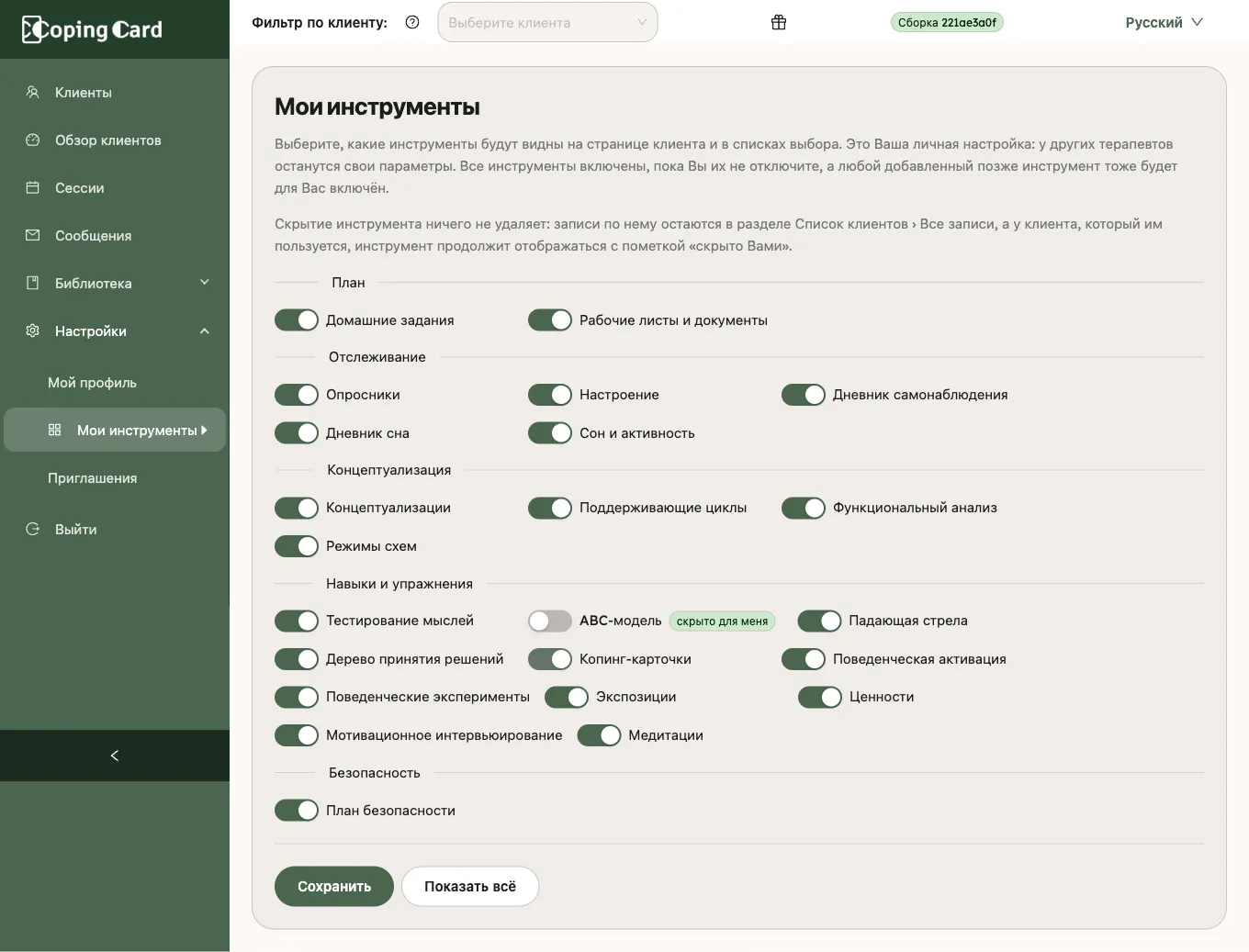Collapse the sidebar with the arrow icon
Image resolution: width=1249 pixels, height=952 pixels.
click(115, 756)
